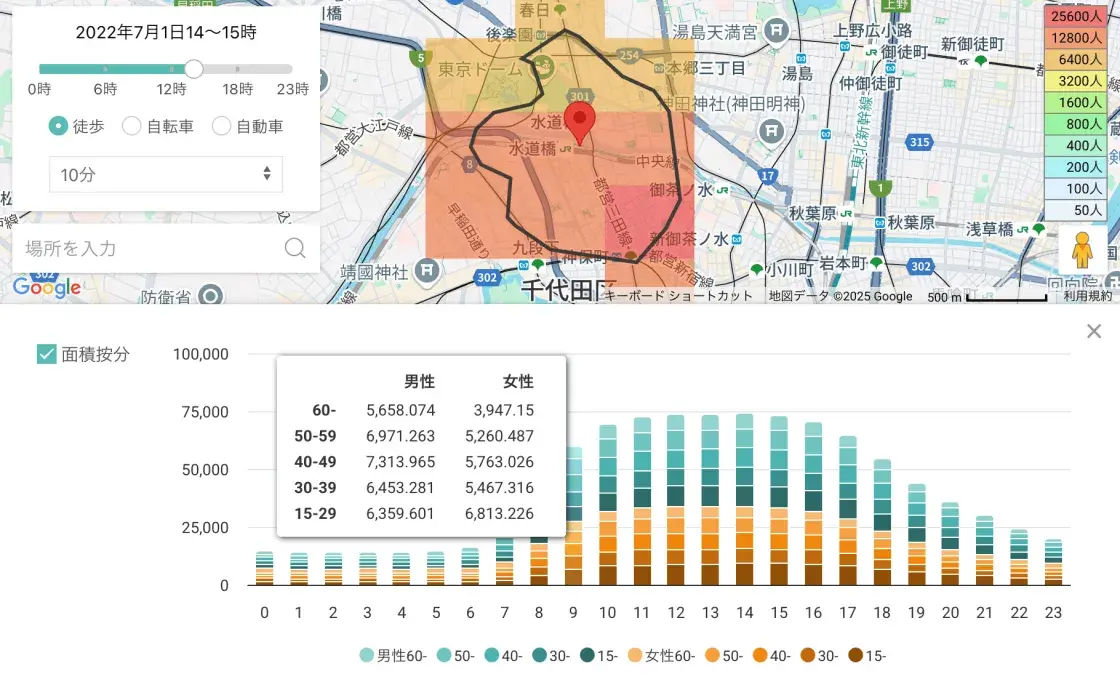Image resolution: width=1120 pixels, height=692 pixels.
Task: Toggle female 30- legend series
Action: pos(819,656)
